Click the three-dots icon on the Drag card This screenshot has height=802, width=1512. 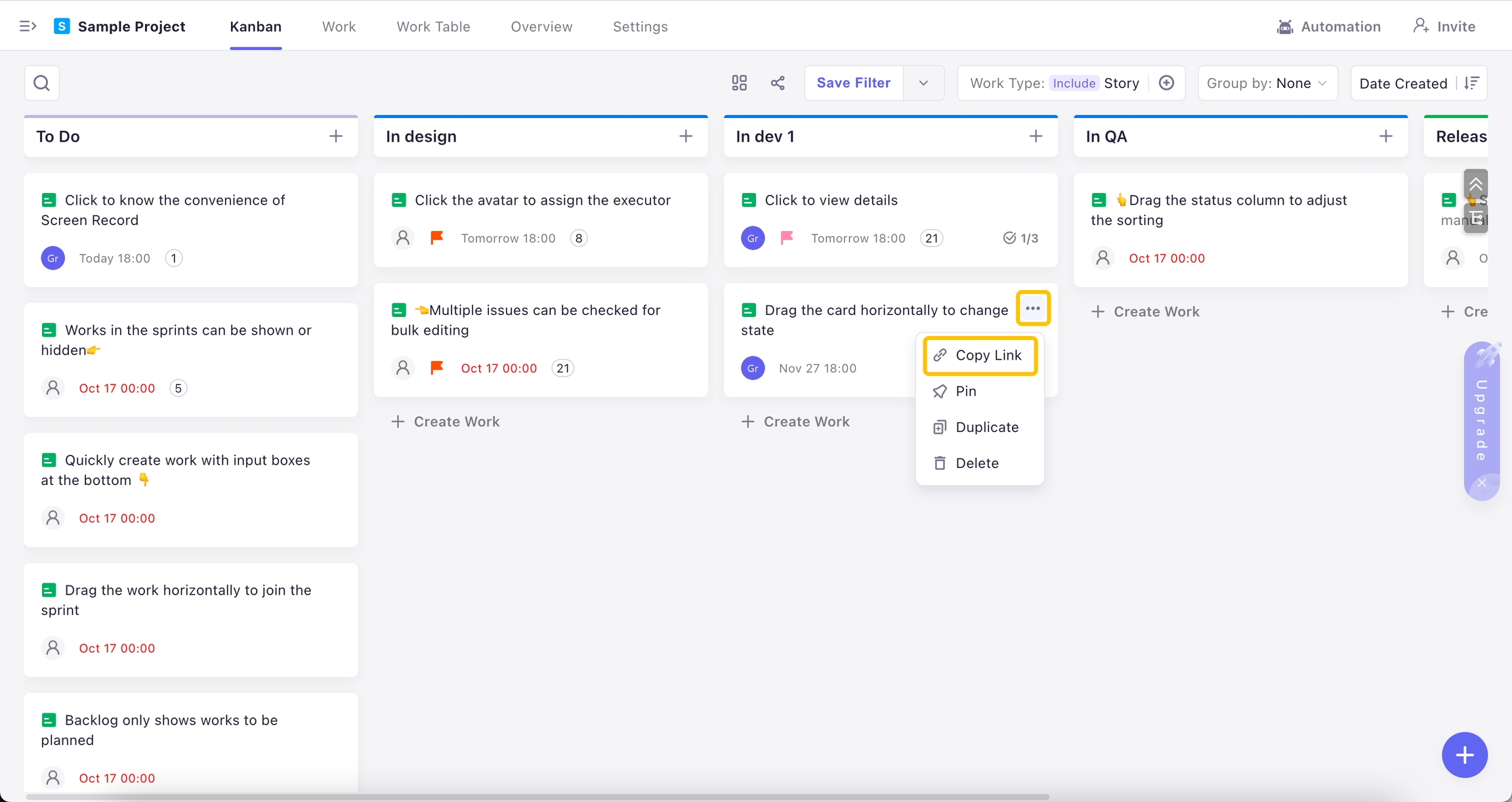coord(1033,308)
